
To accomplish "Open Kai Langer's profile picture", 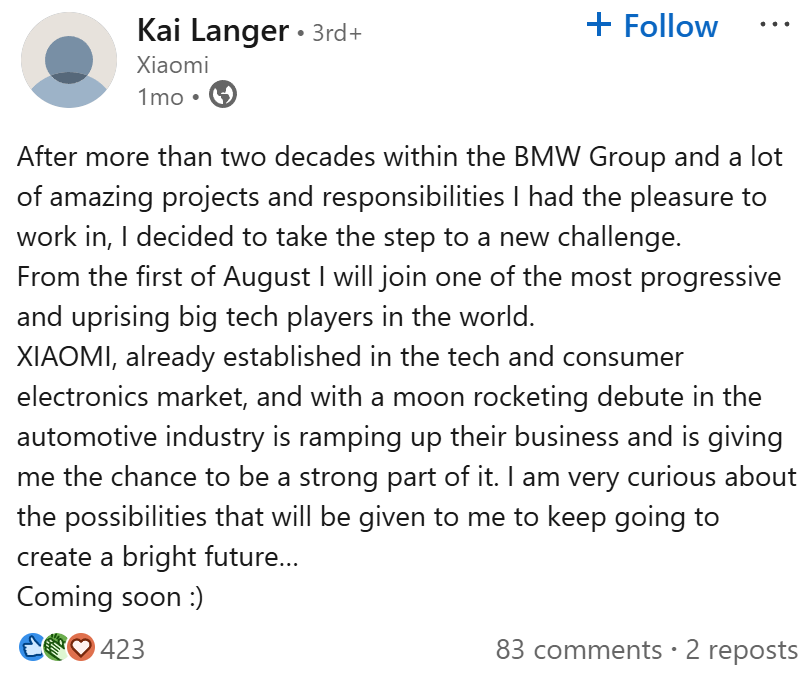I will 68,62.
